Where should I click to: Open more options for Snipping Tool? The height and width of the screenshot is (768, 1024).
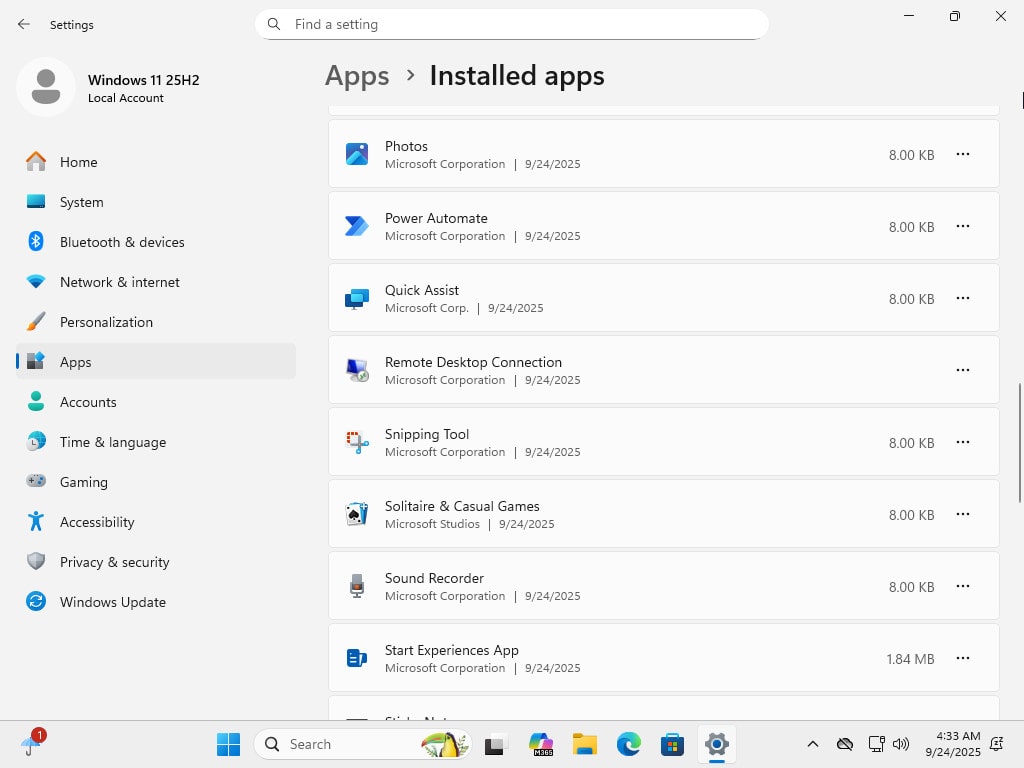pos(963,442)
